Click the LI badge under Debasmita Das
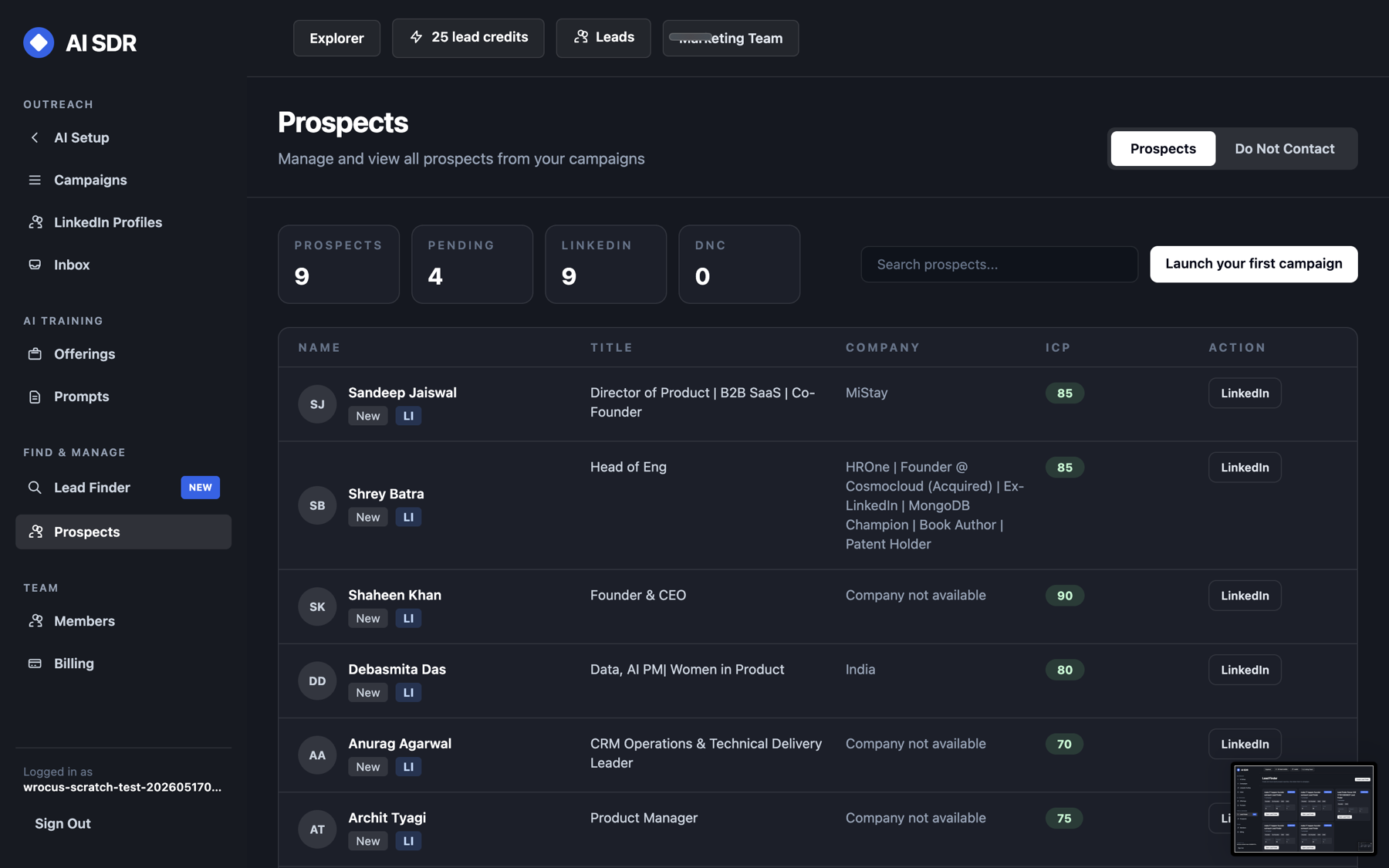 tap(408, 693)
